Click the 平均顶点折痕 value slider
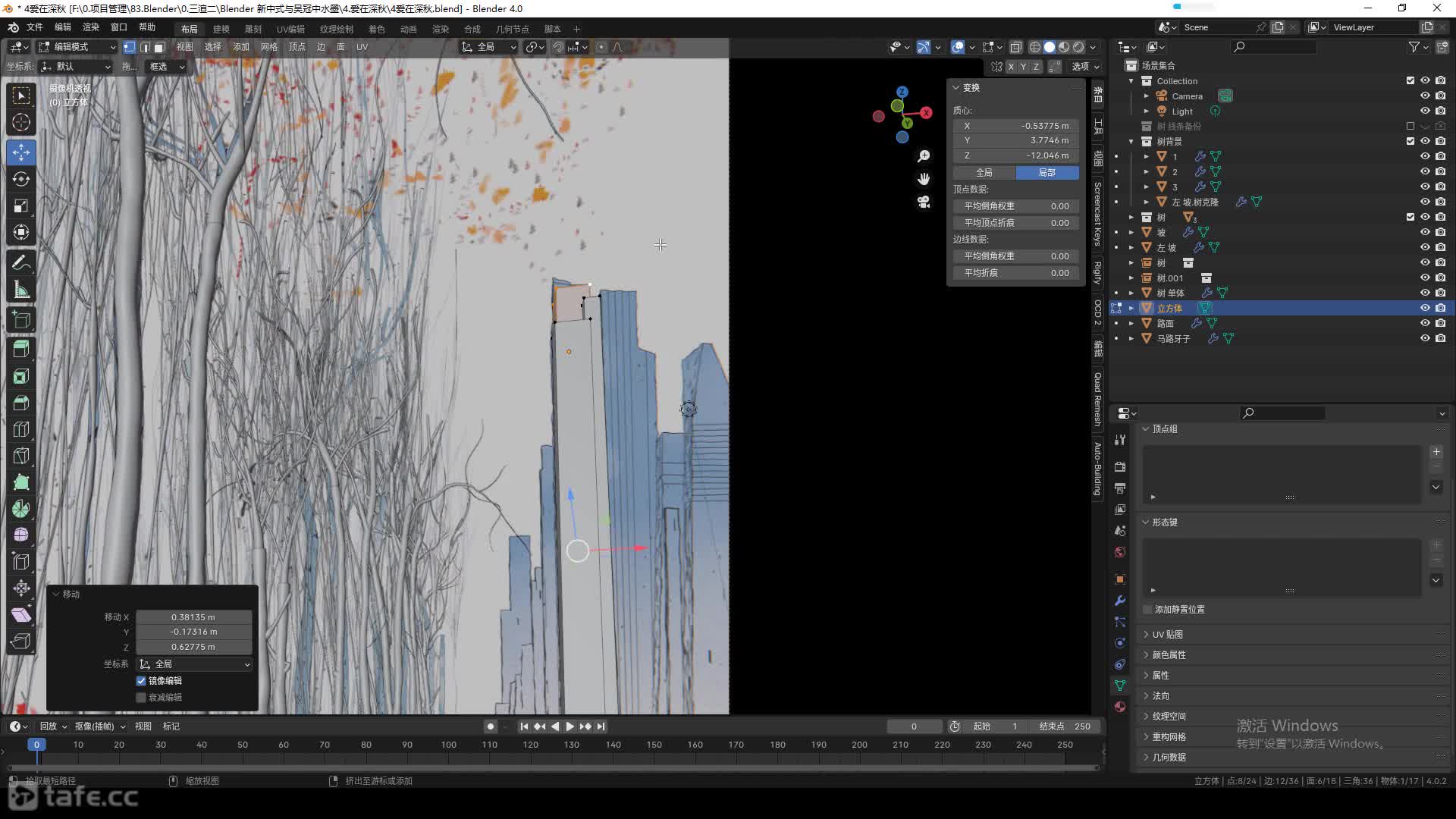 point(1016,223)
